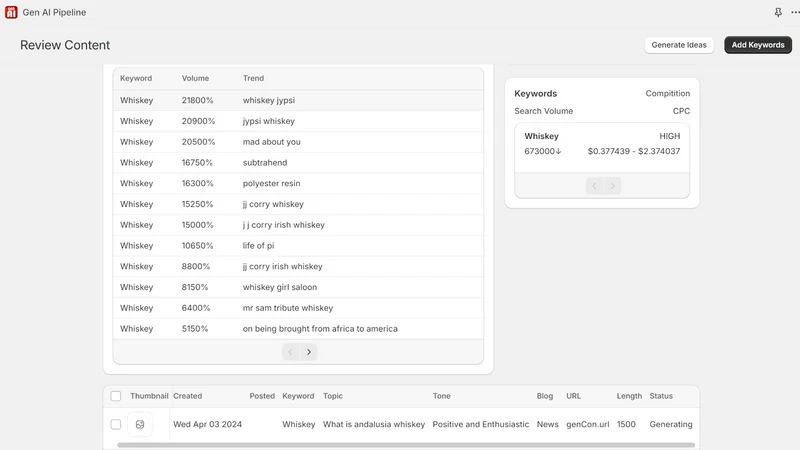The height and width of the screenshot is (450, 800).
Task: Check the box for the andalusia whiskey row
Action: tap(116, 424)
